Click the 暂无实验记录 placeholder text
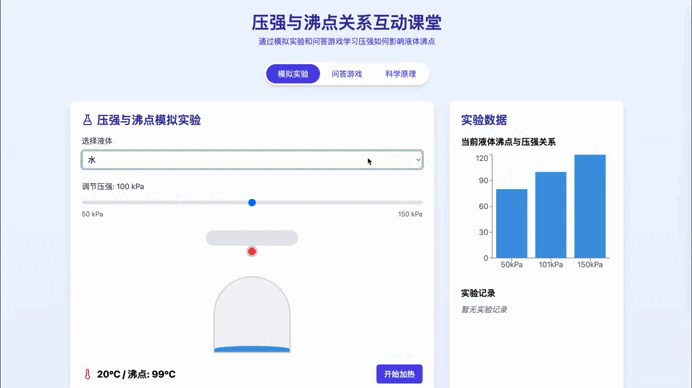This screenshot has width=692, height=388. coord(484,309)
